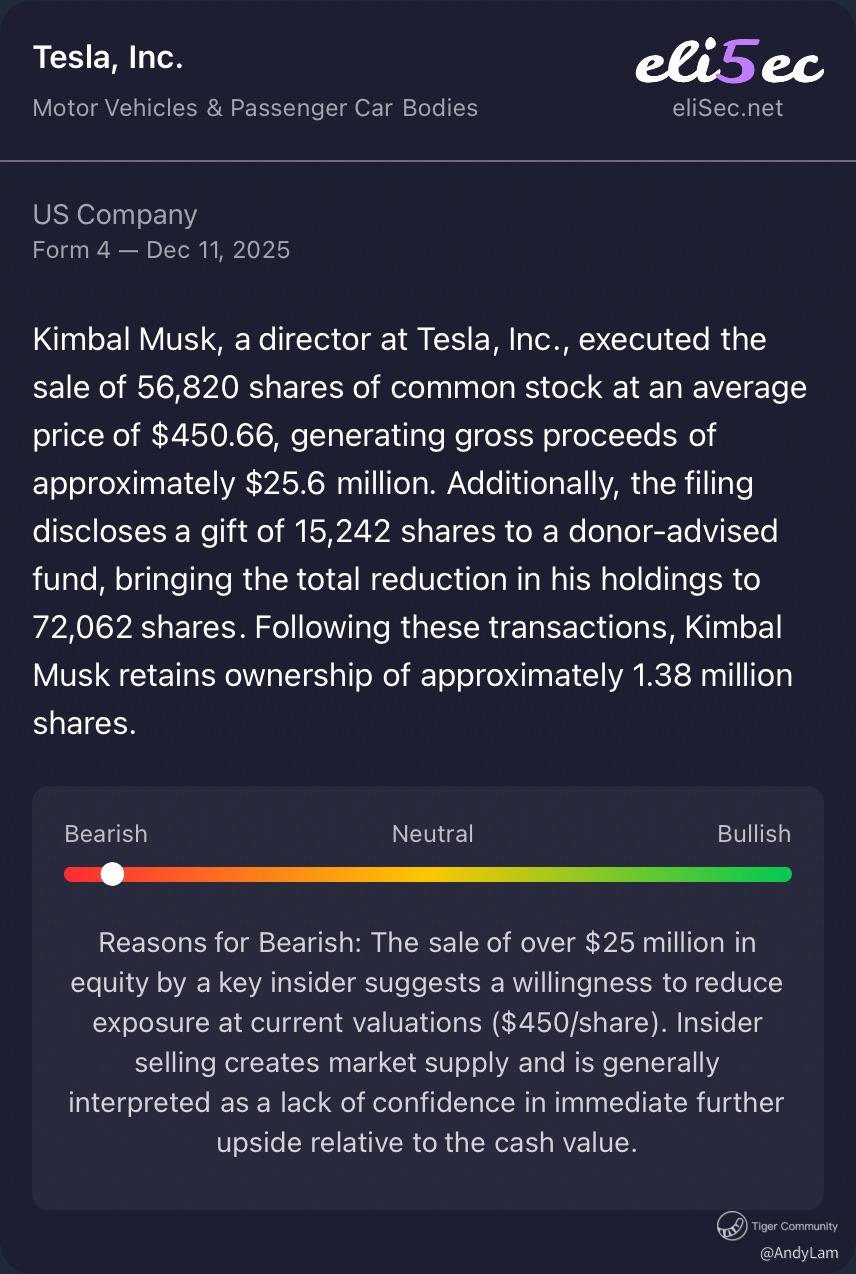This screenshot has height=1274, width=856.
Task: Select the Neutral sentiment label
Action: (x=432, y=834)
